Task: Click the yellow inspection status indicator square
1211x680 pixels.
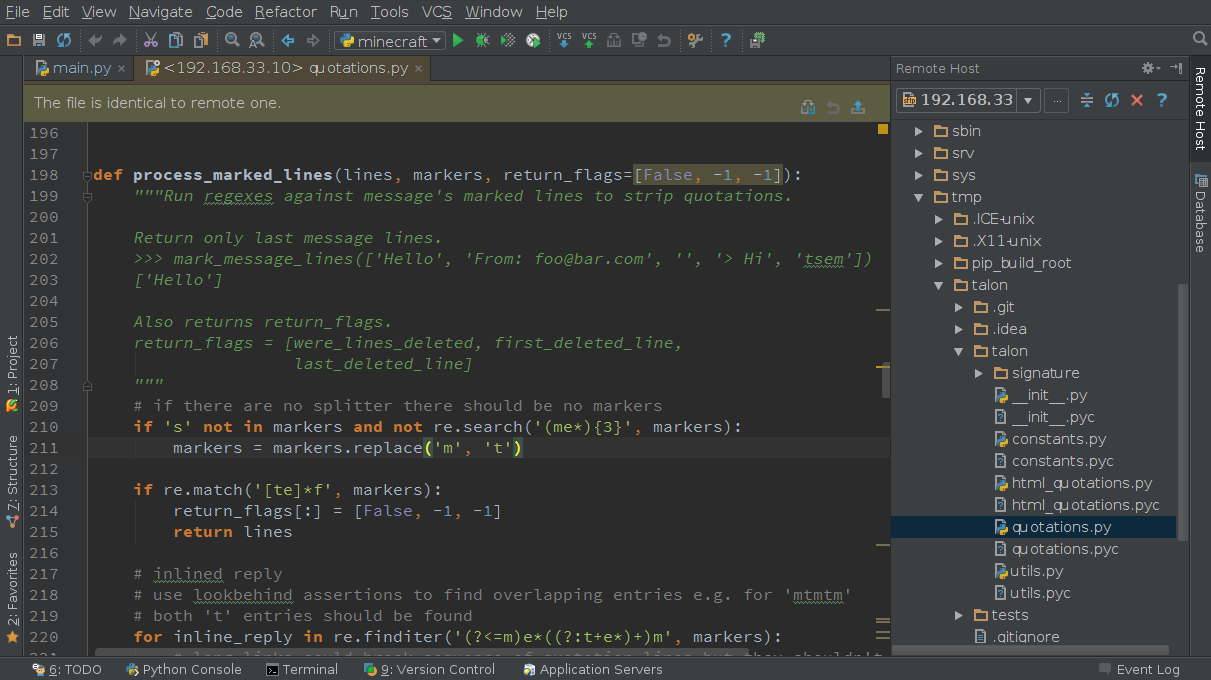Action: click(x=883, y=129)
